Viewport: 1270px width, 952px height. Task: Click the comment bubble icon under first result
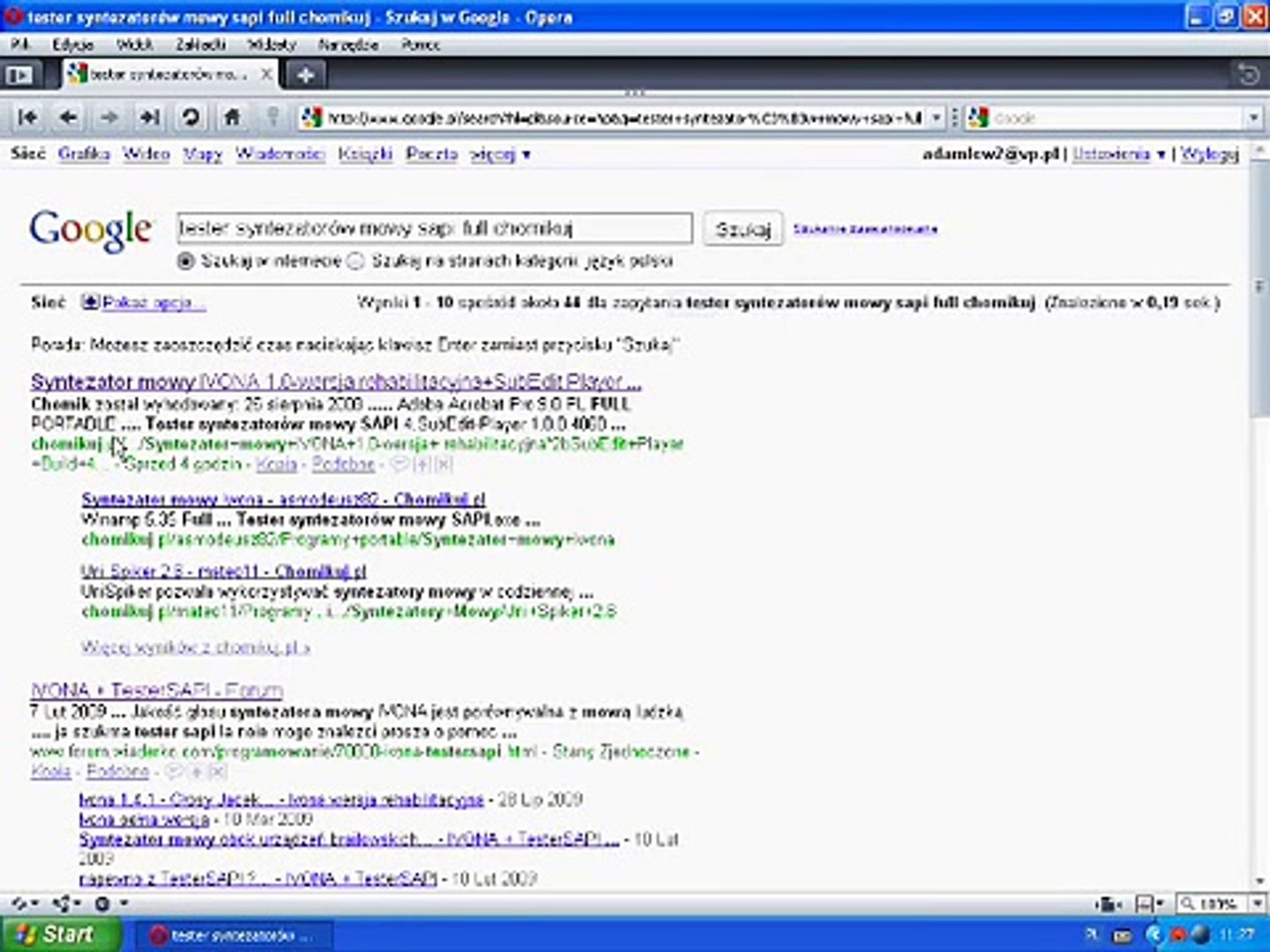(x=399, y=465)
